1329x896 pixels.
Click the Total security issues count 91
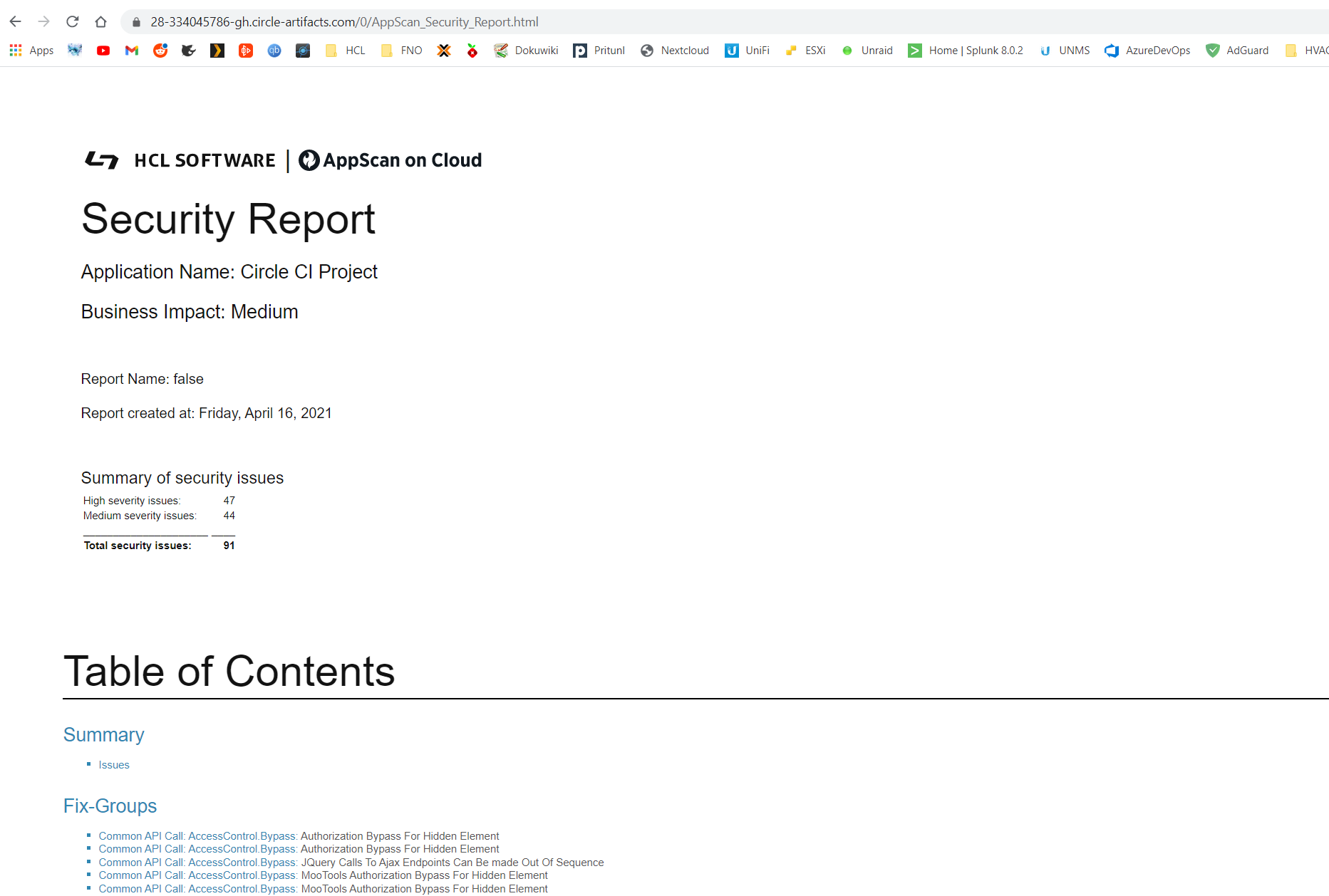229,546
